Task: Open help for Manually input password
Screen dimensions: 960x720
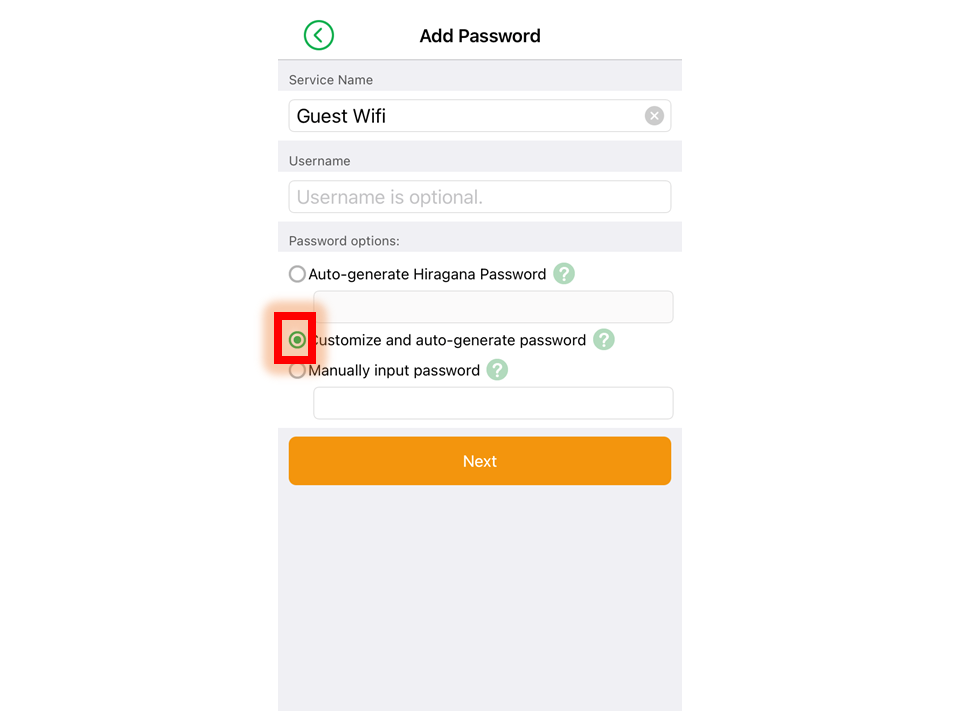Action: click(497, 370)
